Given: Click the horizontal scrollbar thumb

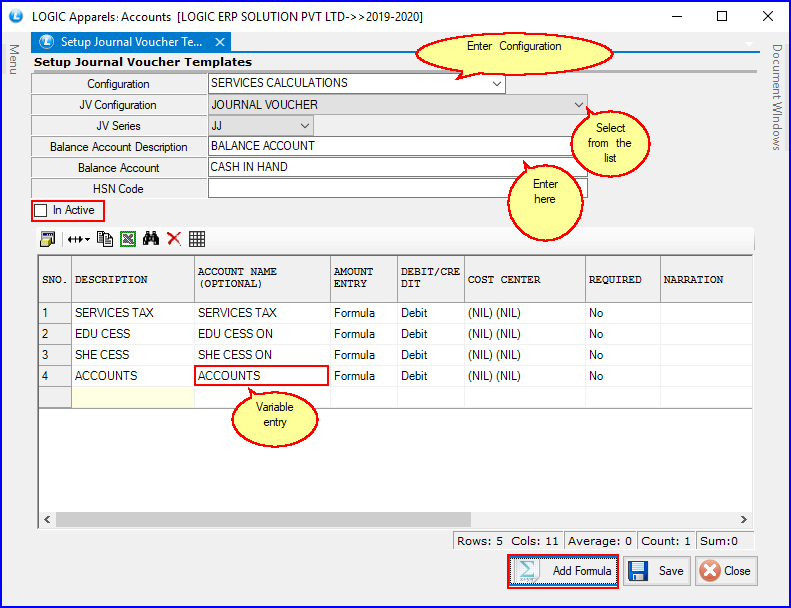Looking at the screenshot, I should [x=263, y=520].
